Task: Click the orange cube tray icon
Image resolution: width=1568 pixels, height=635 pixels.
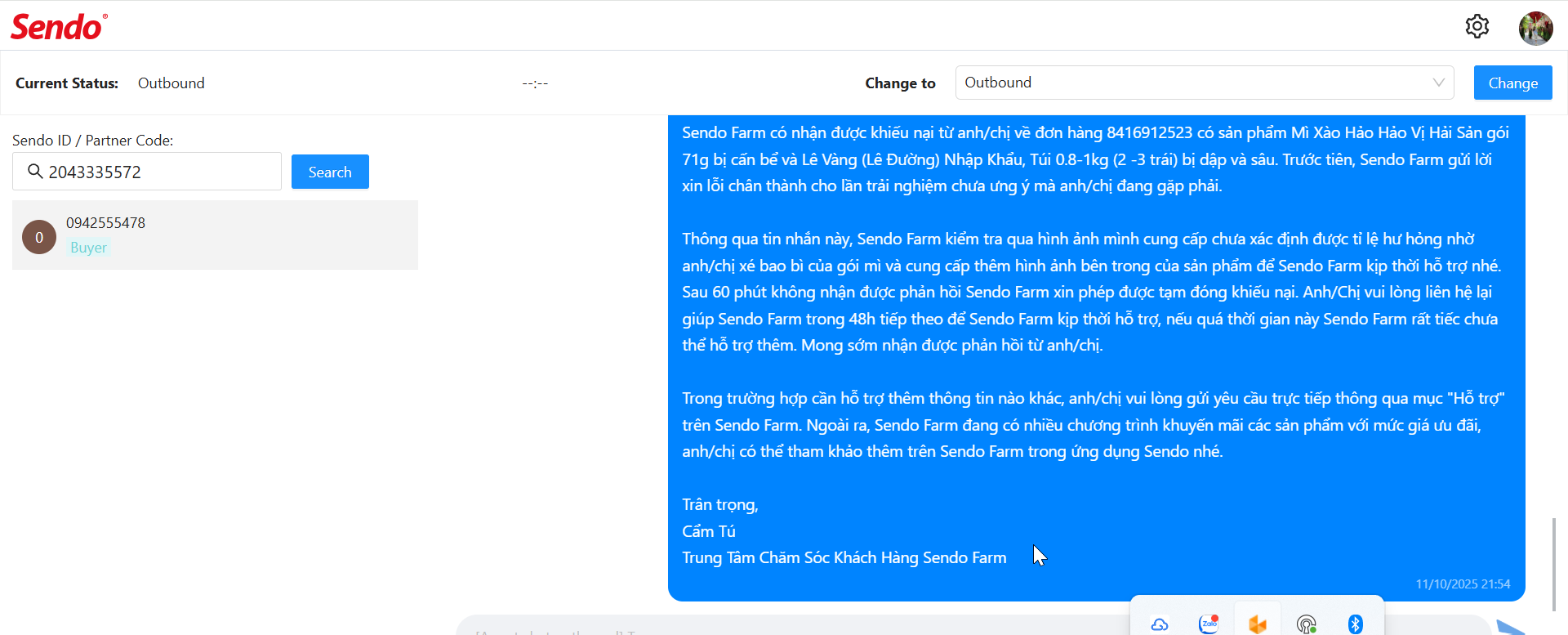Action: (1258, 624)
